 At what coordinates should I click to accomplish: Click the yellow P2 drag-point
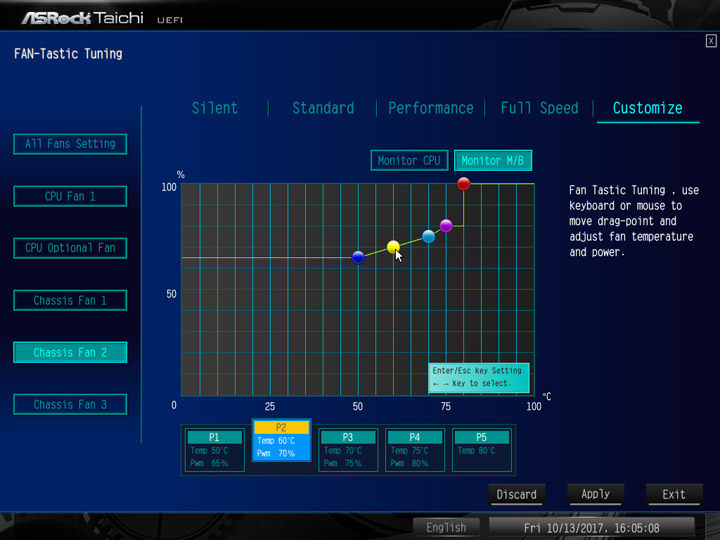pyautogui.click(x=393, y=247)
